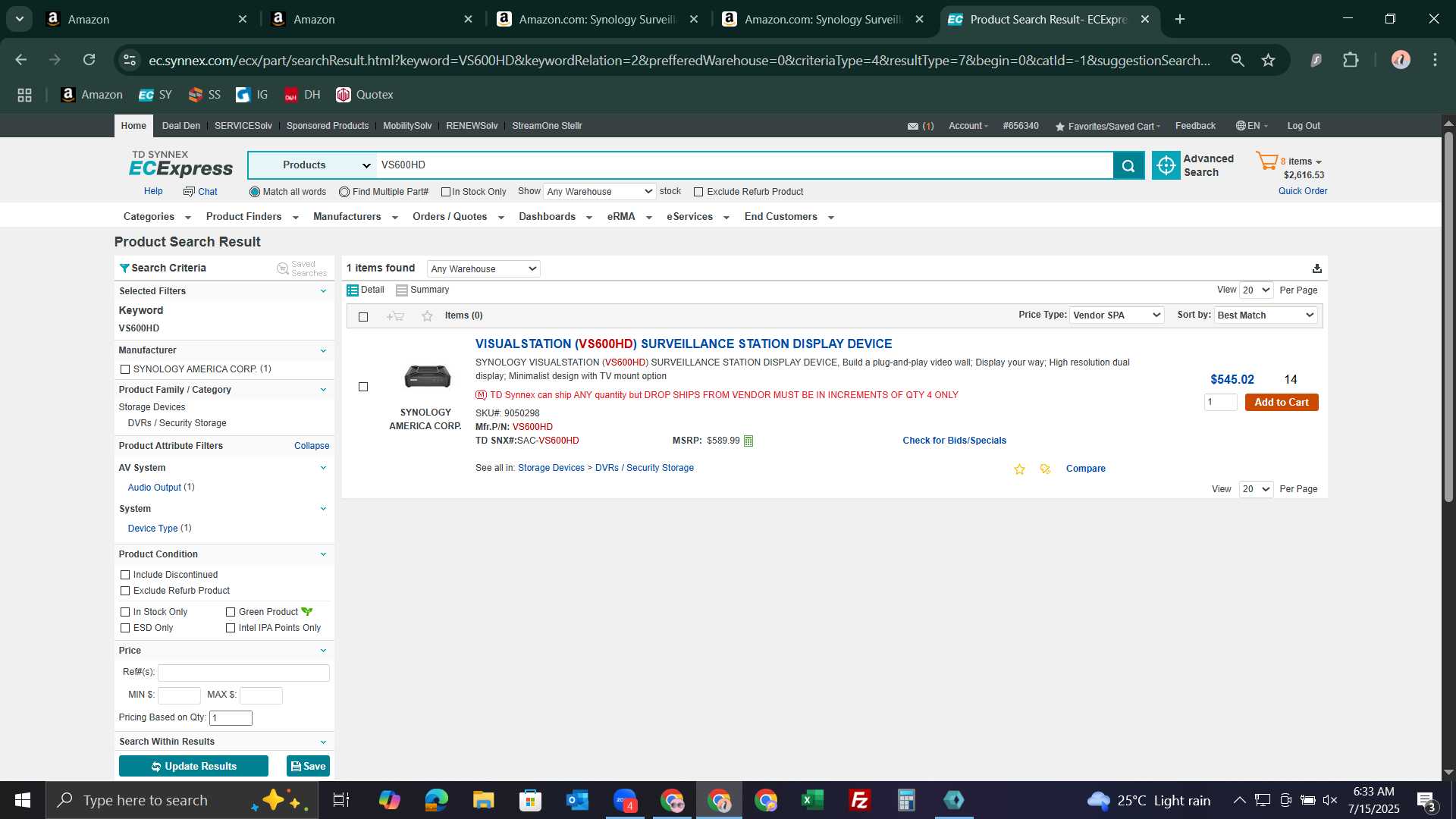Click the MIN $ price input field
The width and height of the screenshot is (1456, 819).
click(179, 695)
